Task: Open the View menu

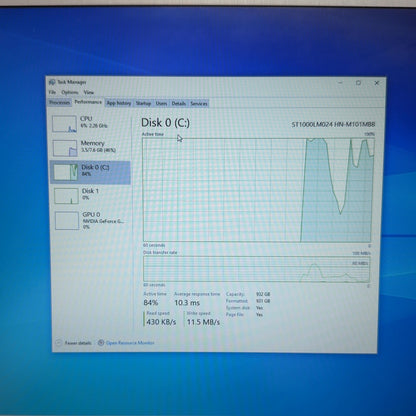Action: (89, 92)
